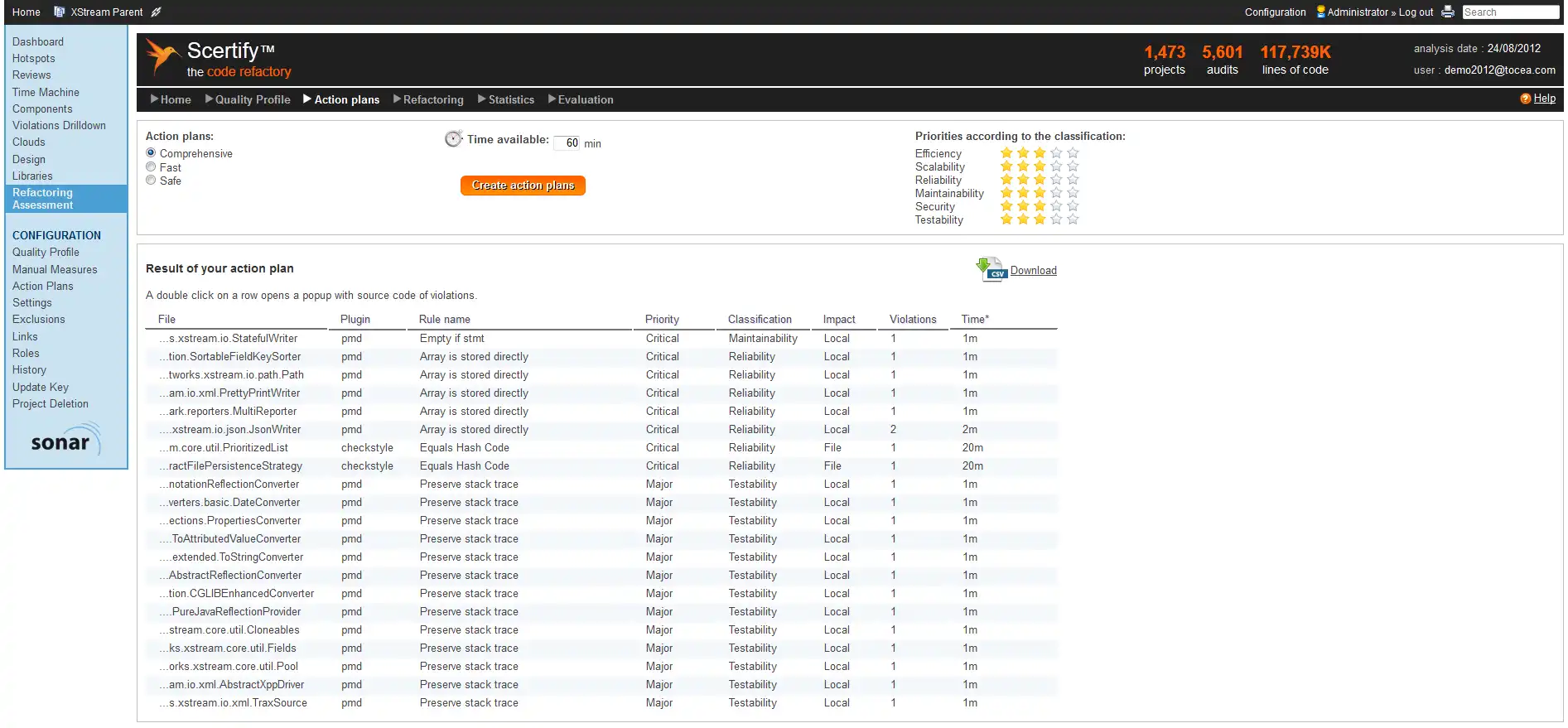Open Hotspots in sidebar
1568x728 pixels.
coord(33,59)
